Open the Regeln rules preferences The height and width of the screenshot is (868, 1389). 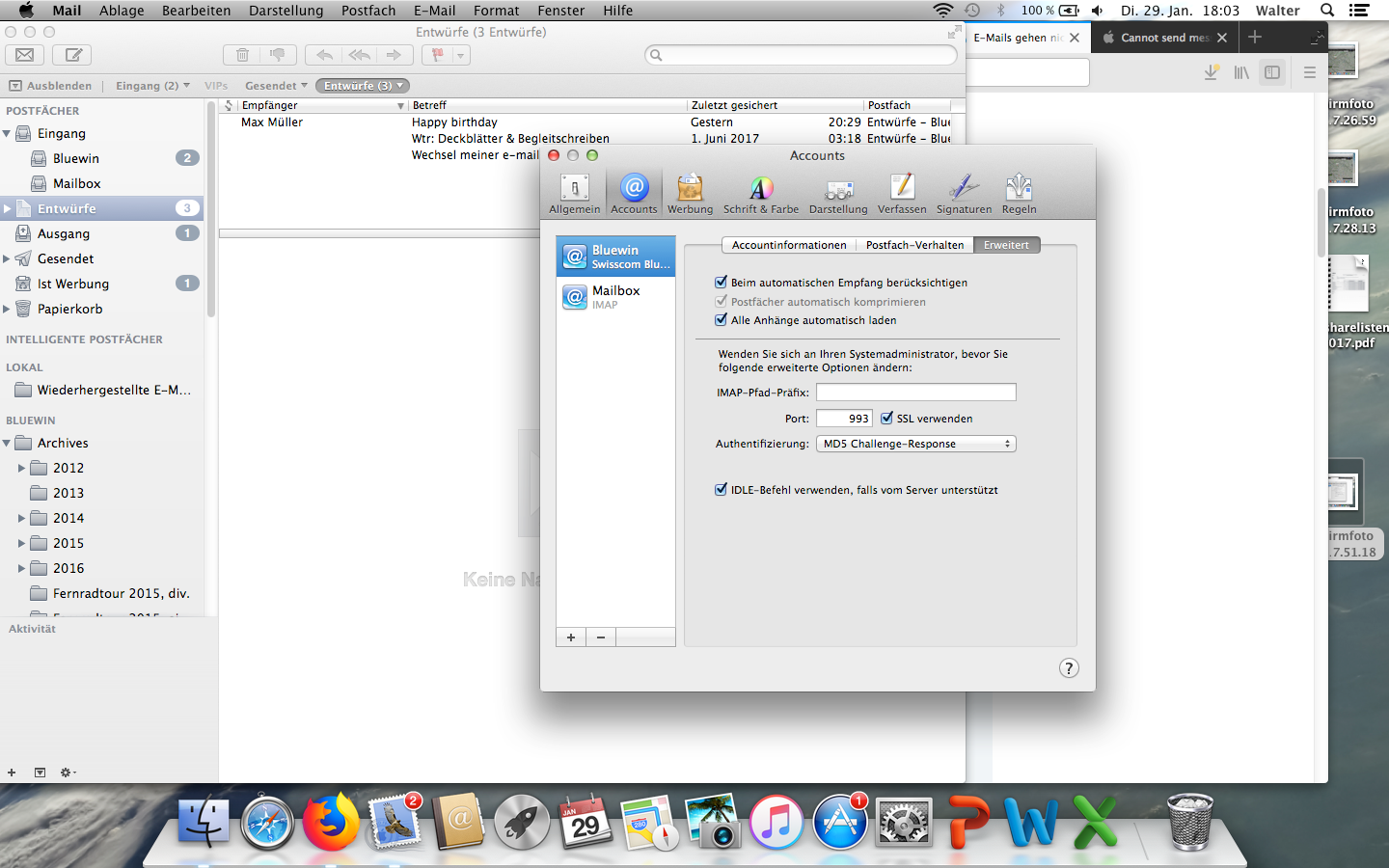tap(1019, 193)
